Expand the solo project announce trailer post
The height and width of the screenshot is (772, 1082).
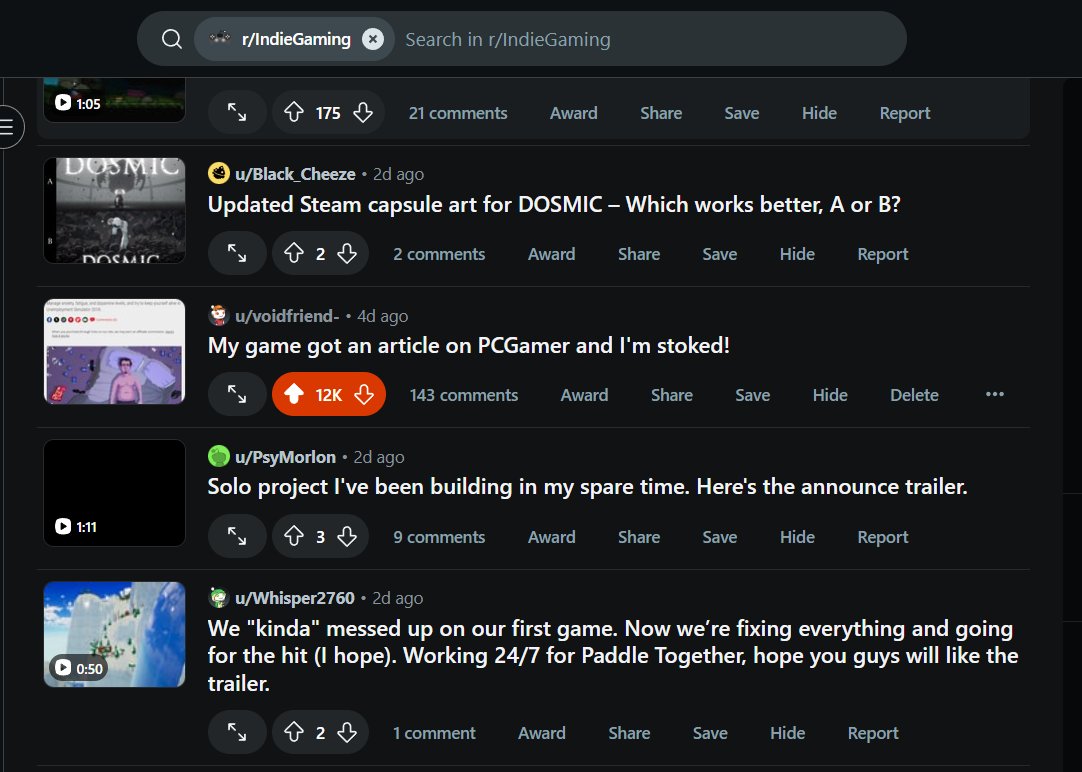(x=237, y=536)
